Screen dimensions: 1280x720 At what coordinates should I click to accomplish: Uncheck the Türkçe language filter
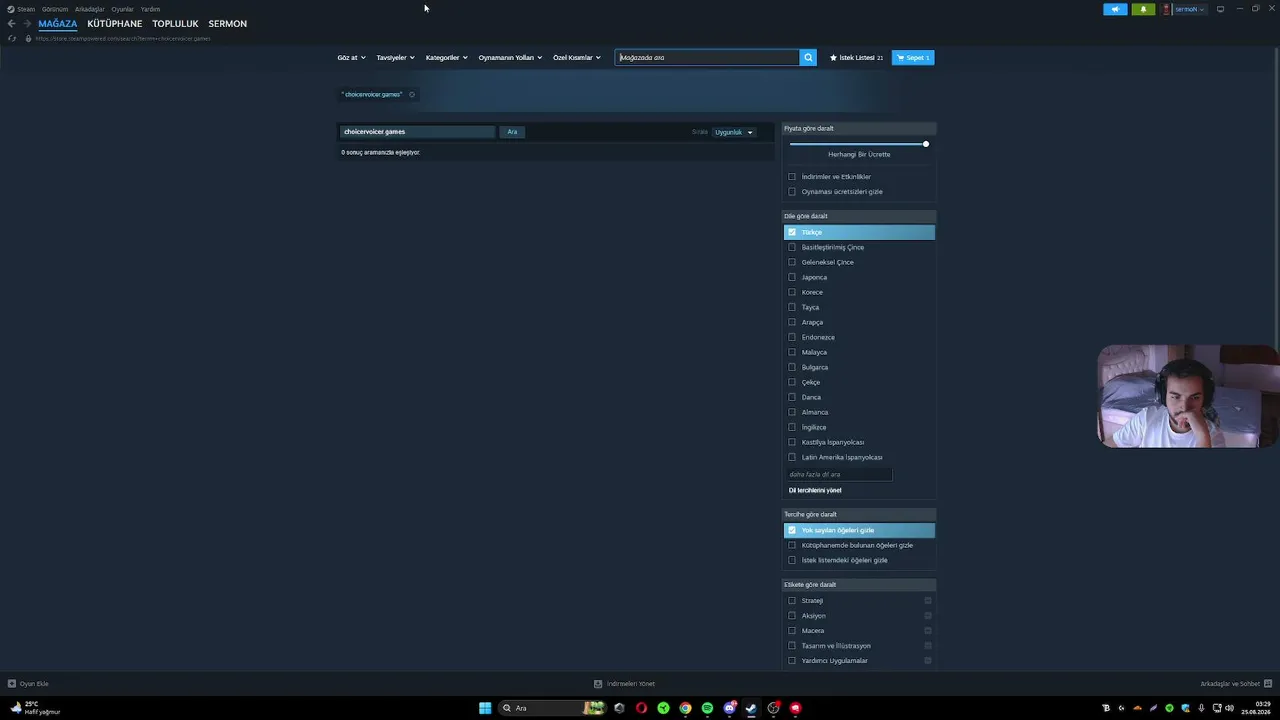pyautogui.click(x=792, y=232)
